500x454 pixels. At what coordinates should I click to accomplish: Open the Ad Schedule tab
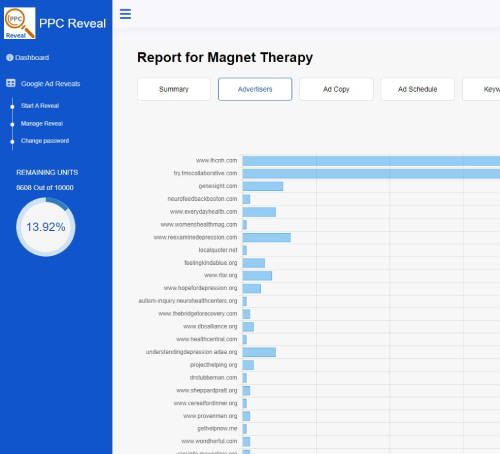418,89
